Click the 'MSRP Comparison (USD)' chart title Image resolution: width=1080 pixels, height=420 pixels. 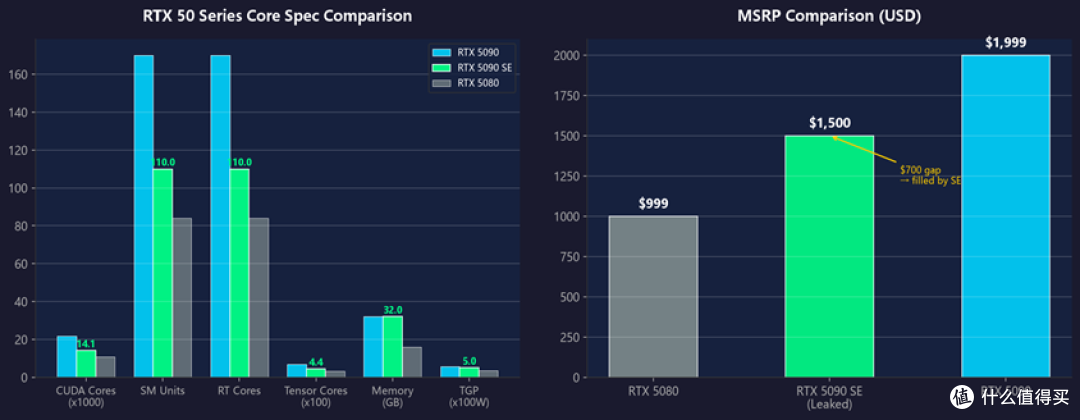click(829, 17)
